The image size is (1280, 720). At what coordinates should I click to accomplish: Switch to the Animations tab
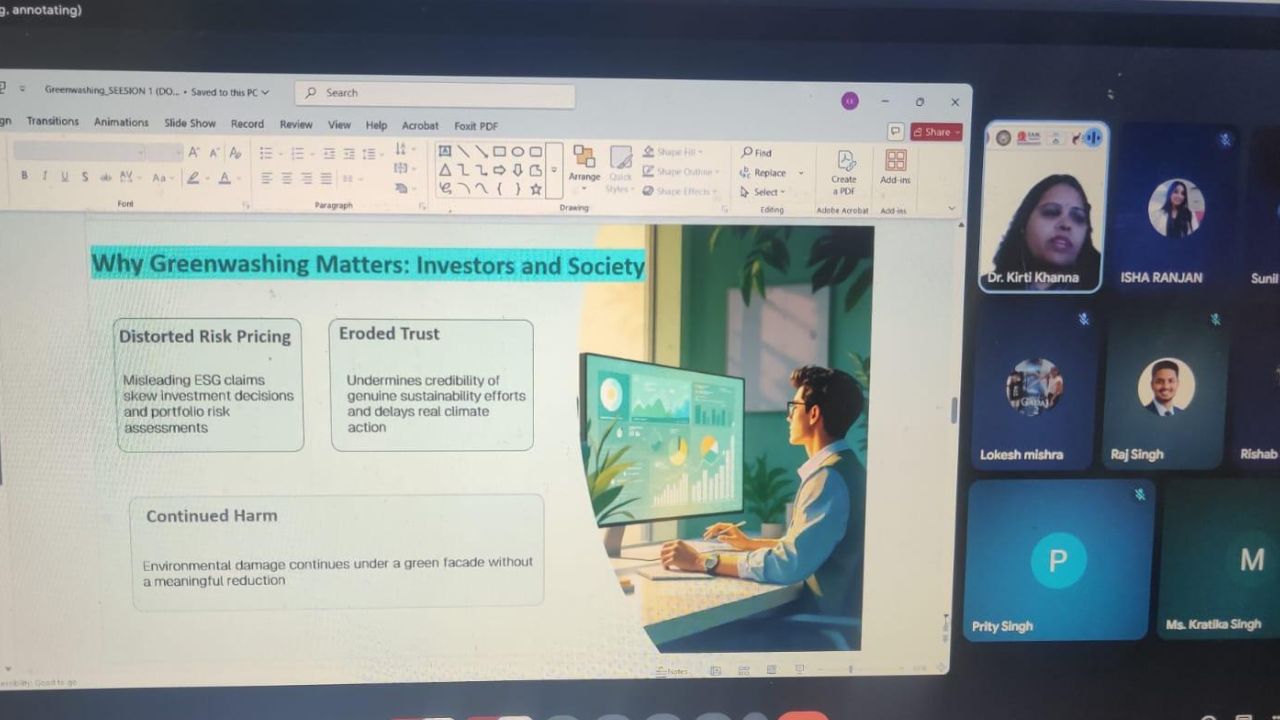[121, 122]
